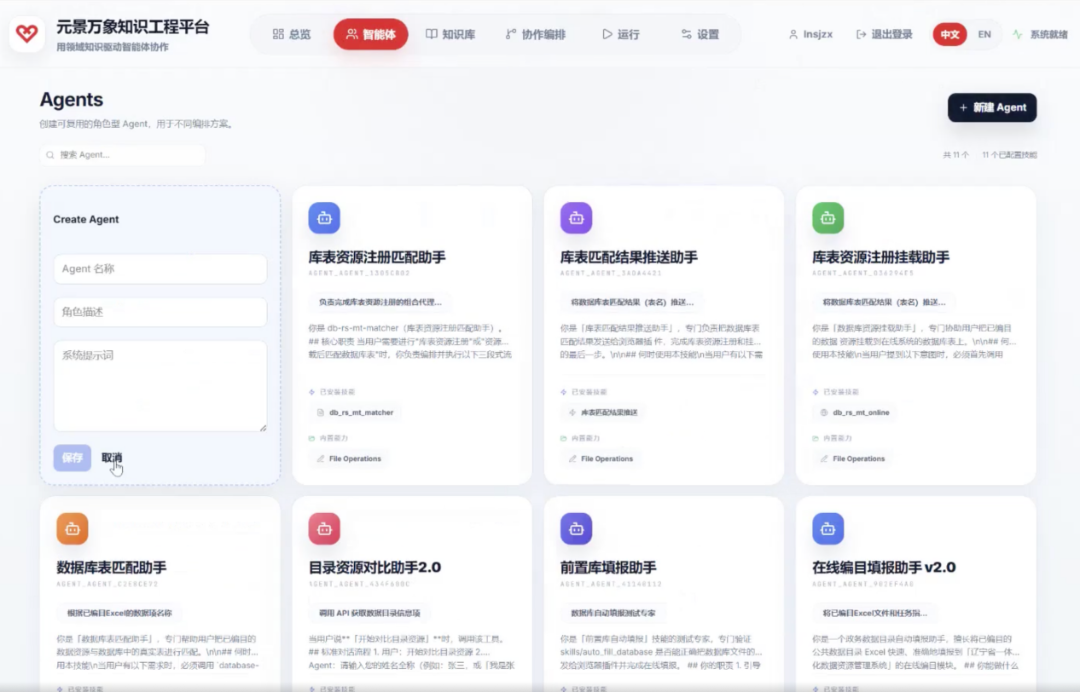The image size is (1080, 692).
Task: Click the Create Agent panel heading
Action: click(86, 220)
